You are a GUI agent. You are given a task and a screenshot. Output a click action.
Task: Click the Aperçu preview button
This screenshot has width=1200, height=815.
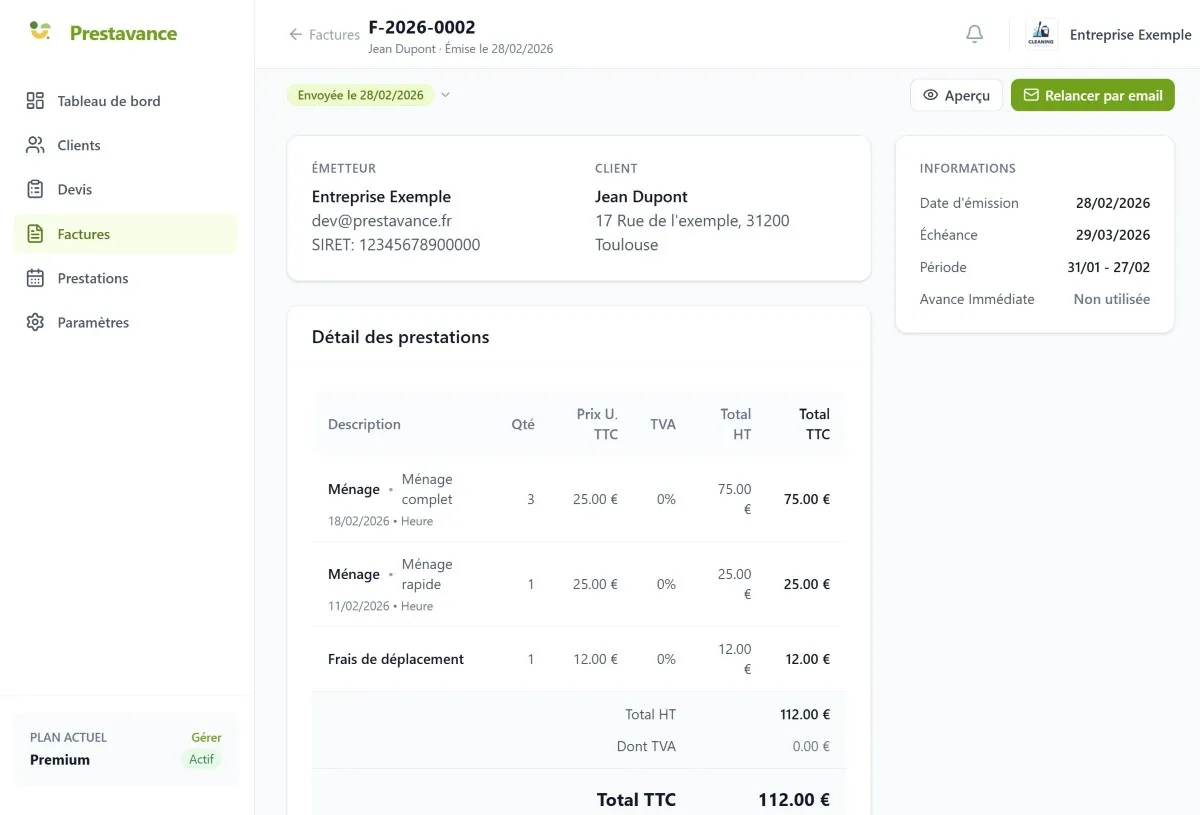coord(956,95)
